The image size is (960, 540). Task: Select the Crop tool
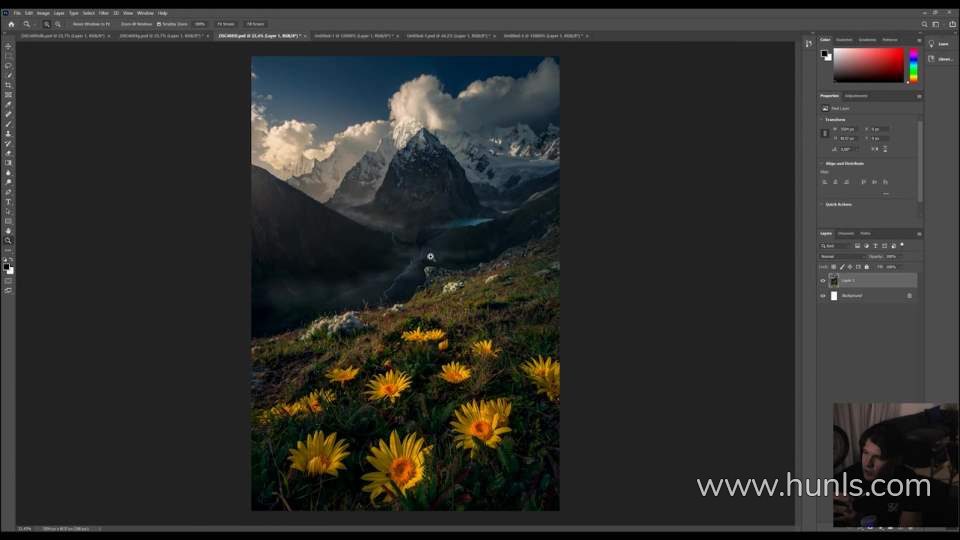8,85
